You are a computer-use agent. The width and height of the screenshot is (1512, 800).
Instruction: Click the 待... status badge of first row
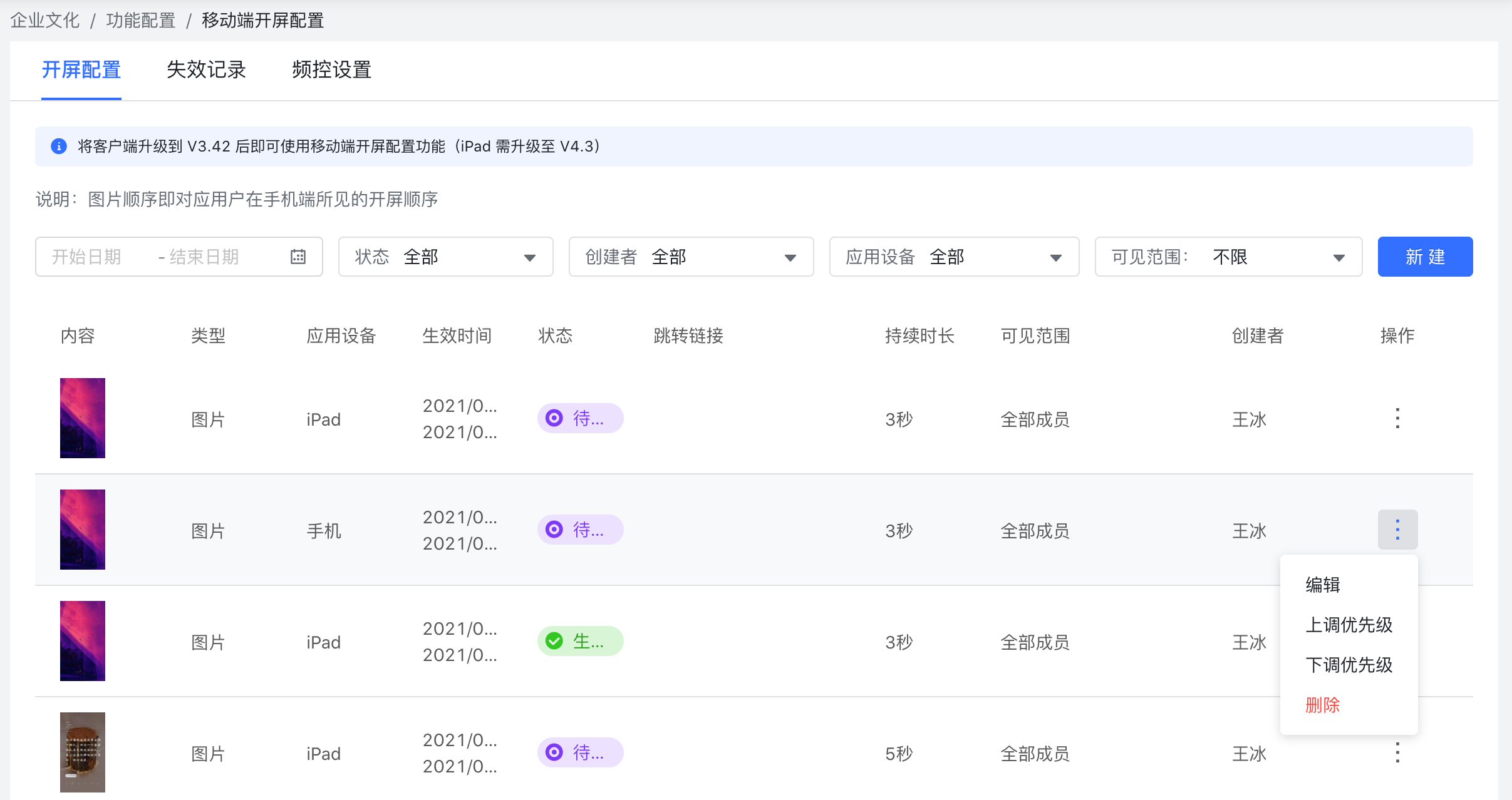pyautogui.click(x=580, y=418)
